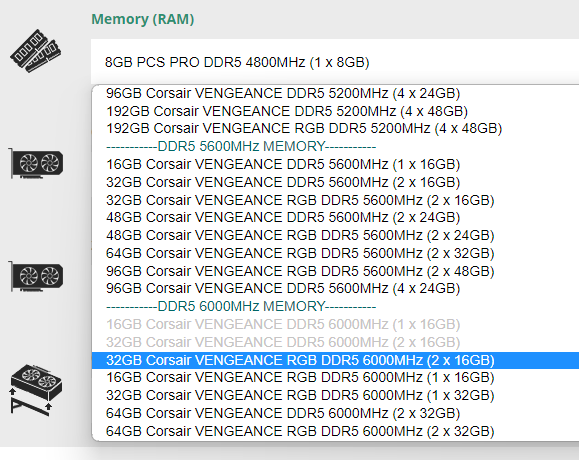579x460 pixels.
Task: Pick 96GB VENGEANCE RGB 5600MHz (2 x 48GB)
Action: coord(335,271)
